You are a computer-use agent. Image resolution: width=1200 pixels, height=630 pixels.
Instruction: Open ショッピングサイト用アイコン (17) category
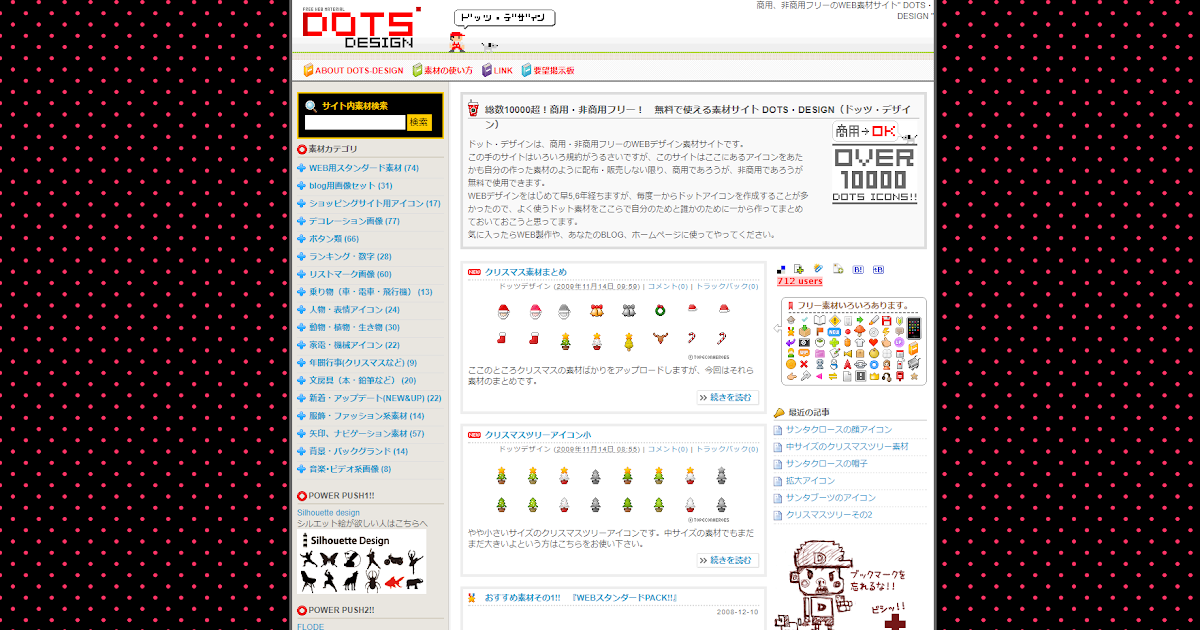[x=374, y=204]
